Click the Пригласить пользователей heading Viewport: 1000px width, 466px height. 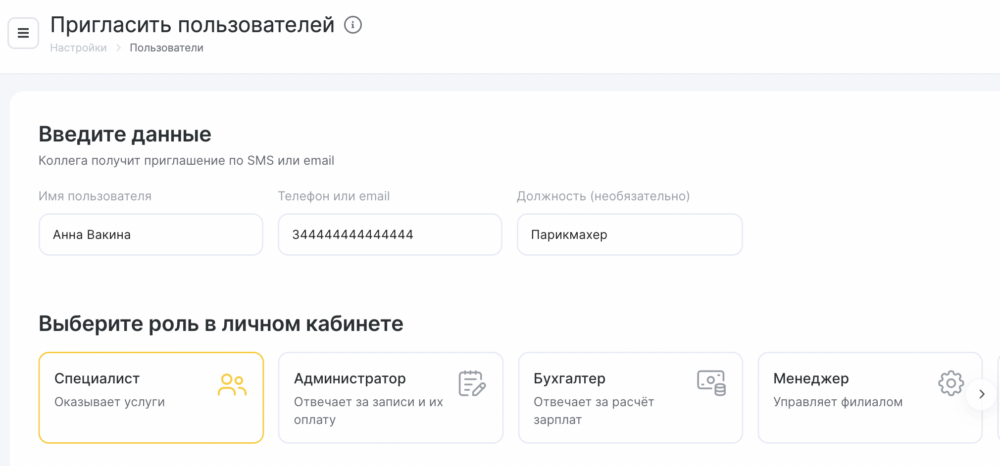tap(193, 25)
